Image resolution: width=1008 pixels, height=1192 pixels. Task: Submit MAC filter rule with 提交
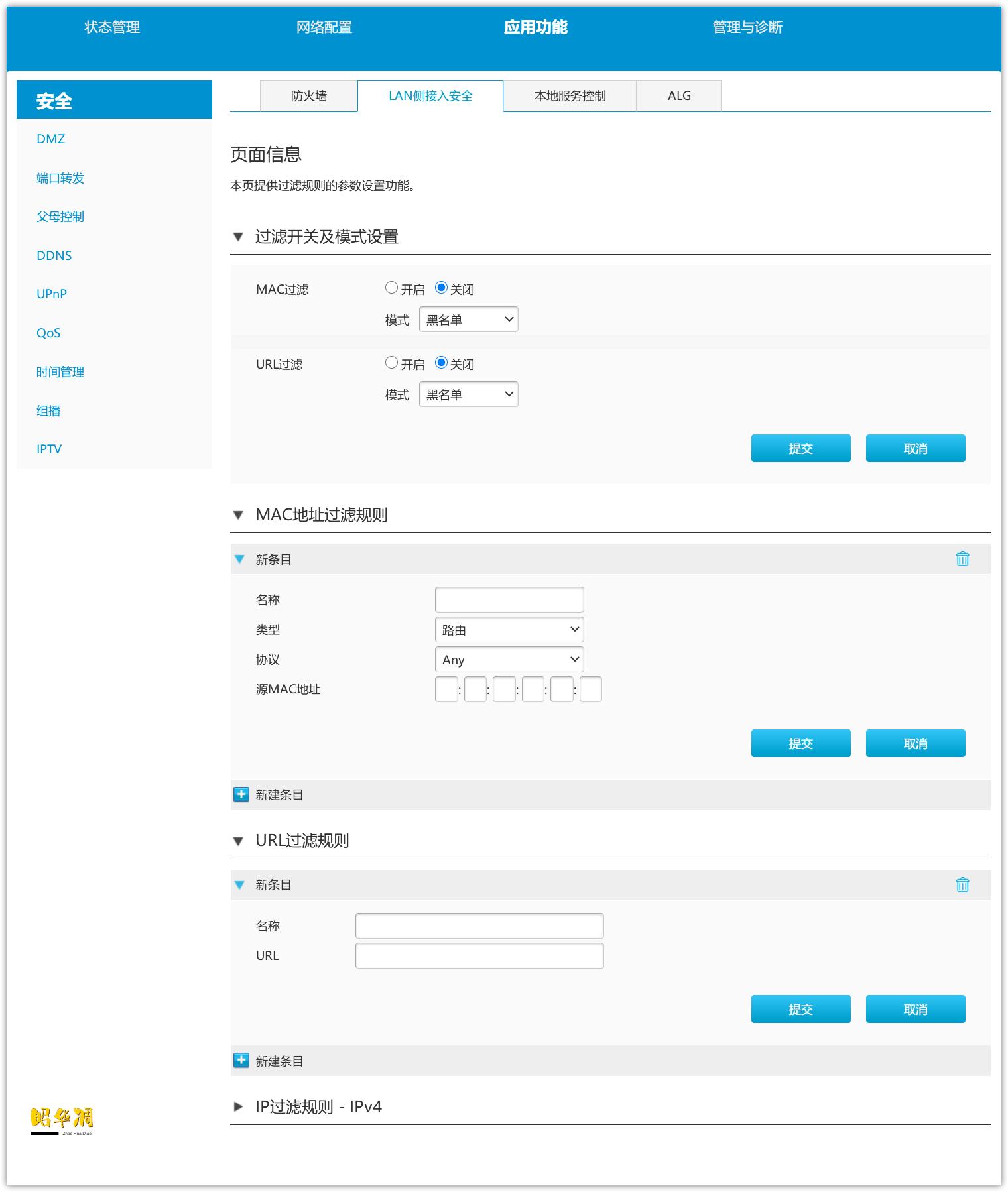tap(801, 743)
